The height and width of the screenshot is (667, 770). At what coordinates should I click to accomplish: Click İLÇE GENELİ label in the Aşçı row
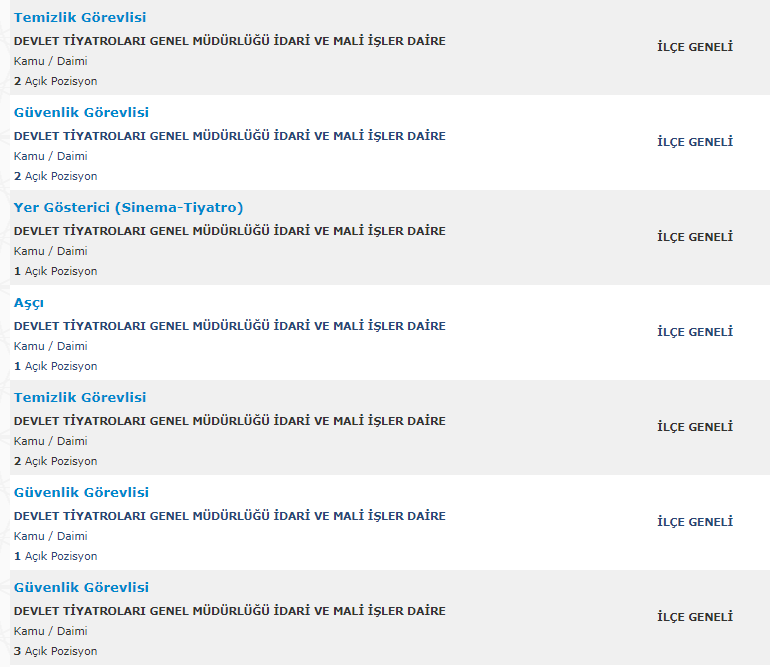coord(695,332)
